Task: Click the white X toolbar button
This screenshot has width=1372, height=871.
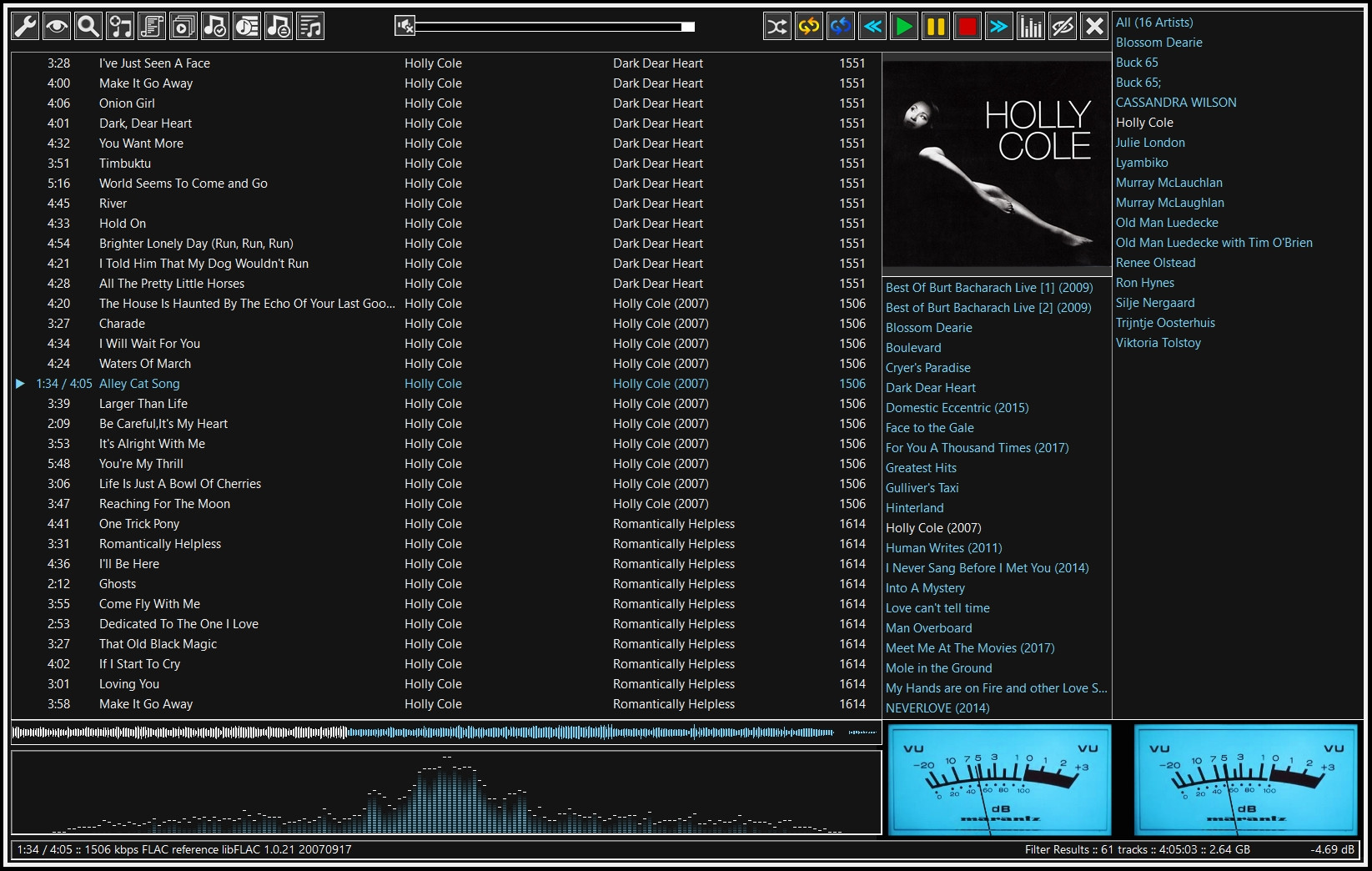Action: 1094,27
